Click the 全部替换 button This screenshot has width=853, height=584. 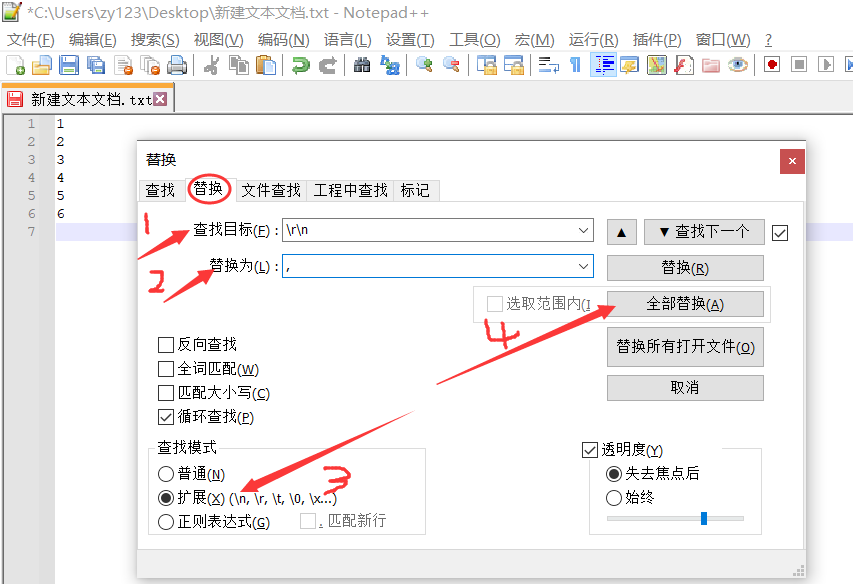click(x=685, y=304)
